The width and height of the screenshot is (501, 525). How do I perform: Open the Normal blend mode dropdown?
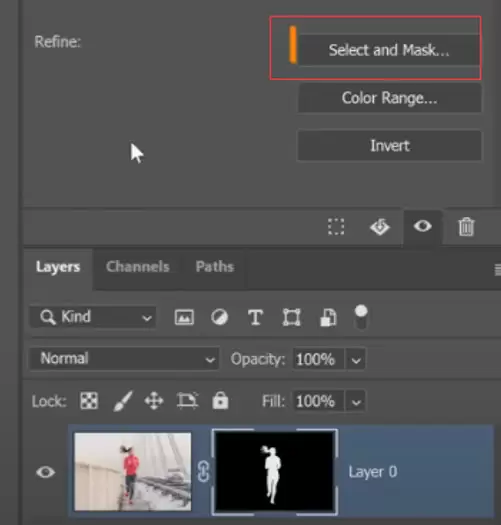pos(124,359)
